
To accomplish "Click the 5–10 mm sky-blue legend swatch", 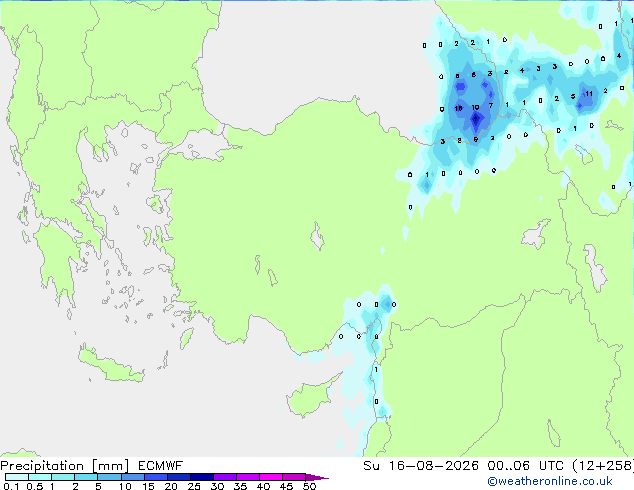I will click(x=110, y=477).
